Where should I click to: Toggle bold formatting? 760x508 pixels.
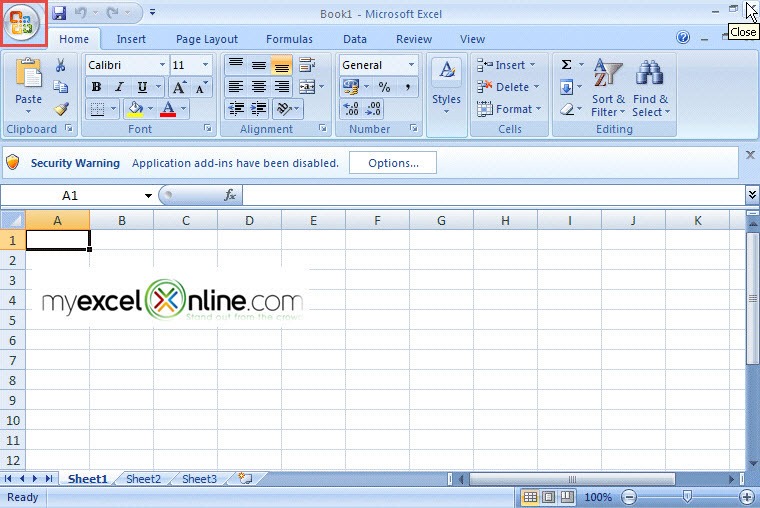coord(96,87)
